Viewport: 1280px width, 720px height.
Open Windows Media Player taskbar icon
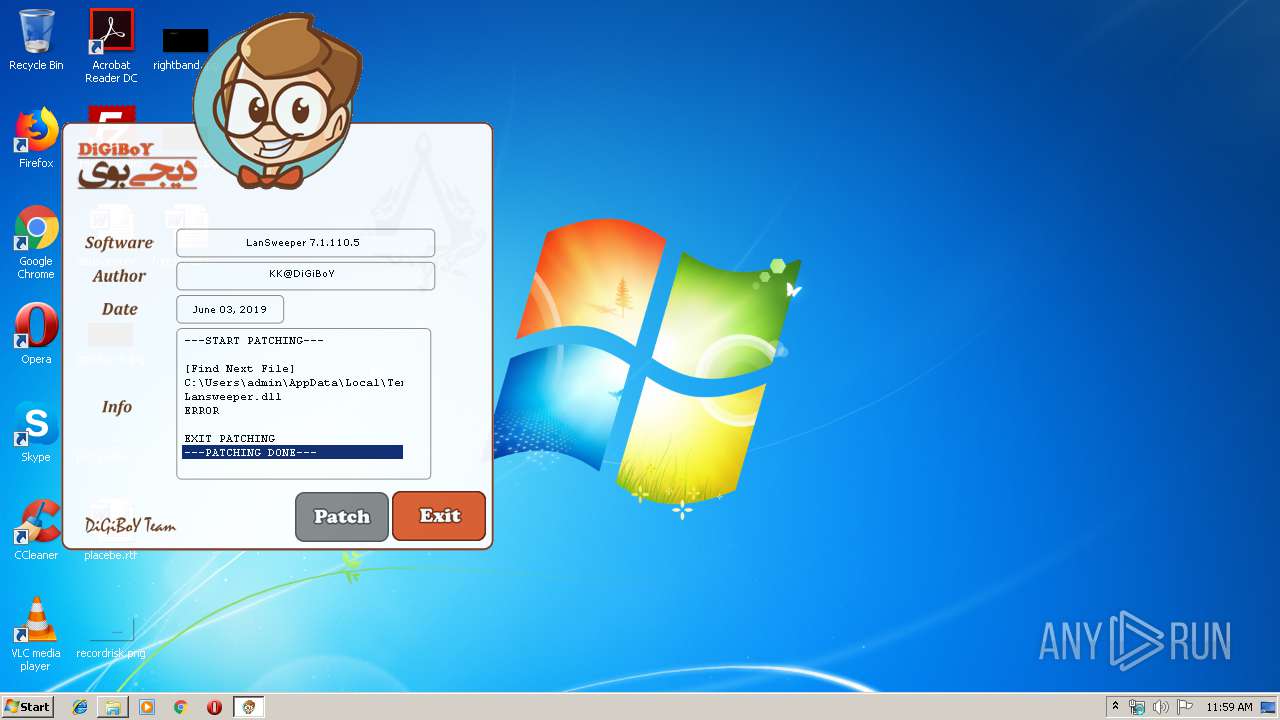click(147, 707)
